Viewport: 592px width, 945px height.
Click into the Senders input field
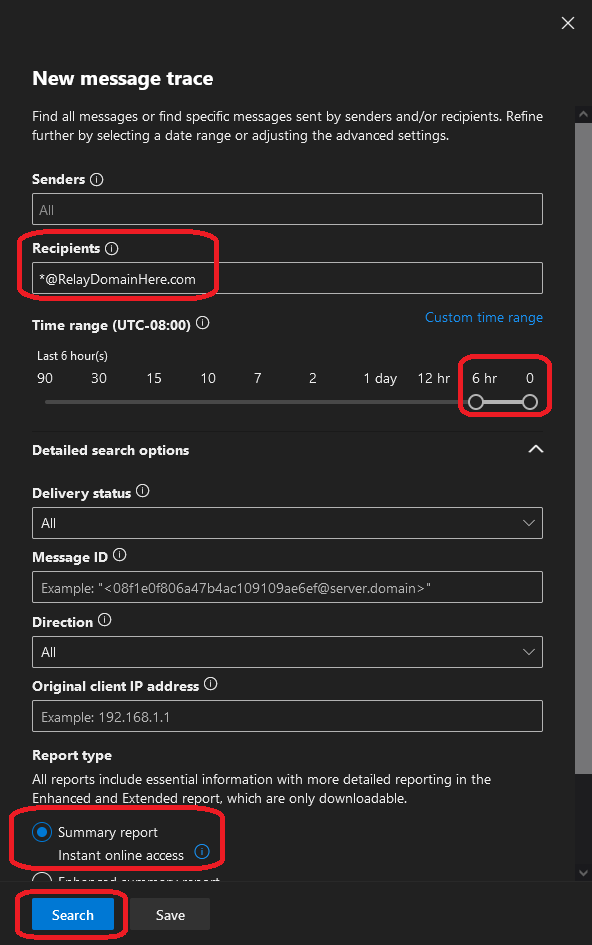(287, 209)
